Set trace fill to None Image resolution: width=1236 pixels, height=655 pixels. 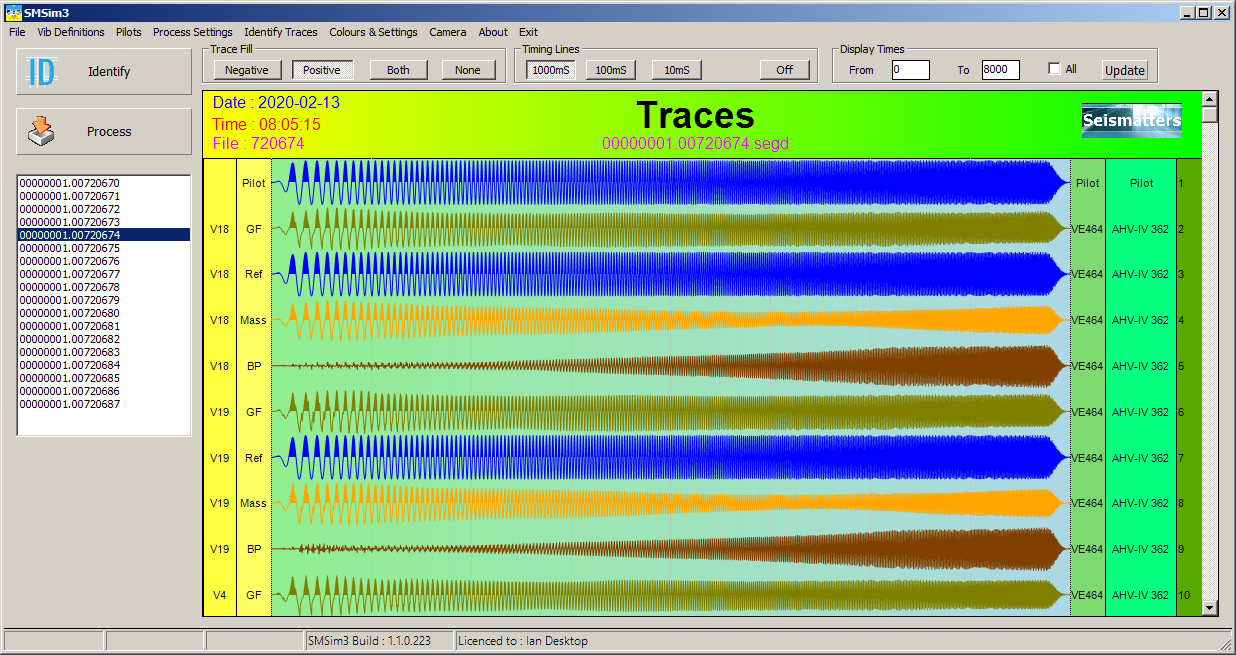[468, 70]
